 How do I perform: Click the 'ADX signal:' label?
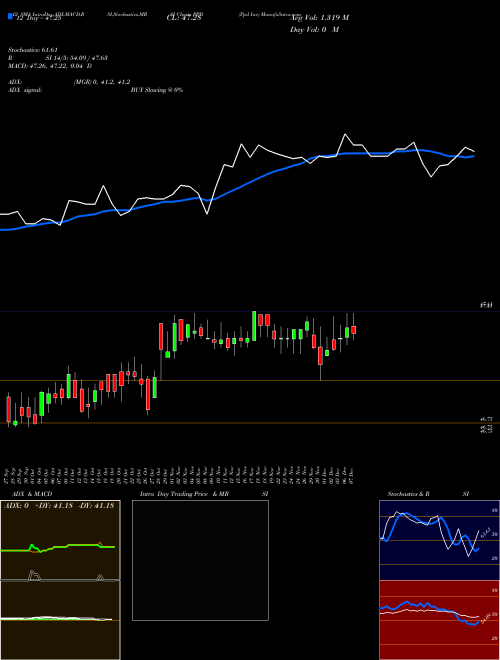tap(24, 90)
